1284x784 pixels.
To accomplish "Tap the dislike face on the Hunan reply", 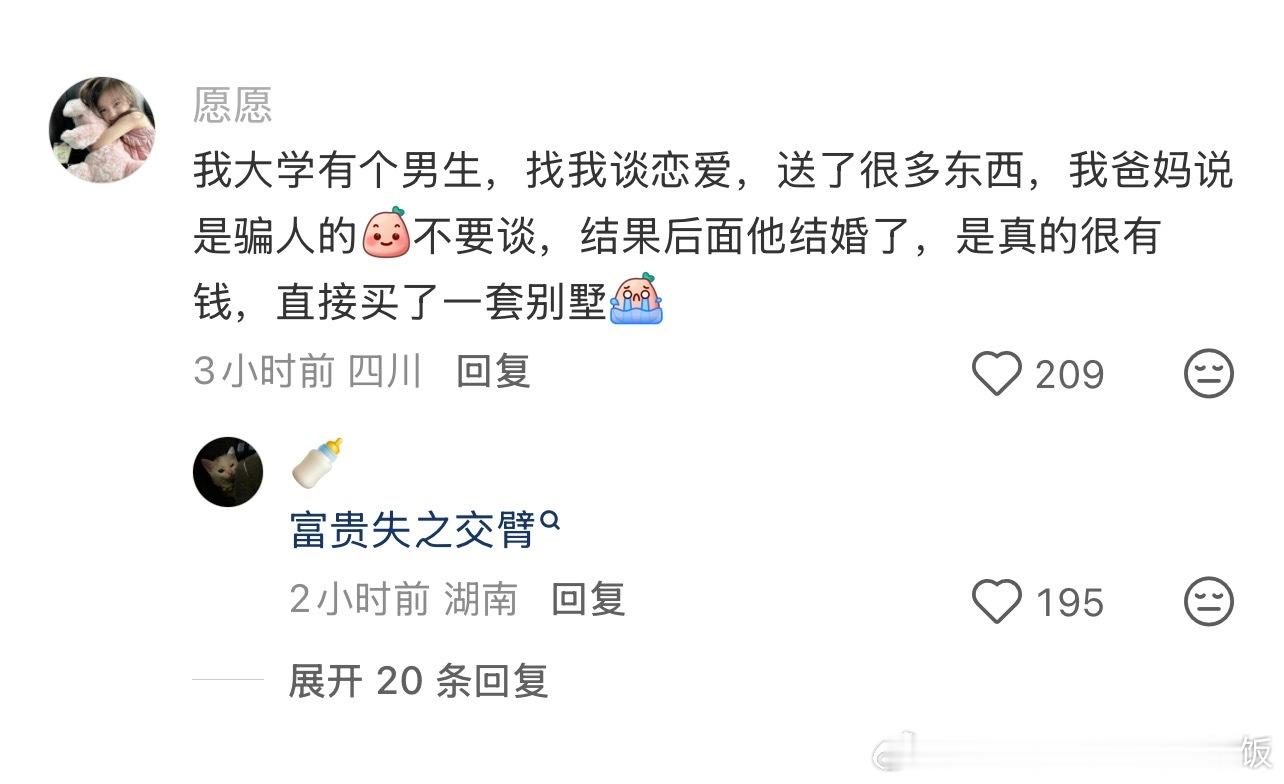I will (x=1208, y=602).
